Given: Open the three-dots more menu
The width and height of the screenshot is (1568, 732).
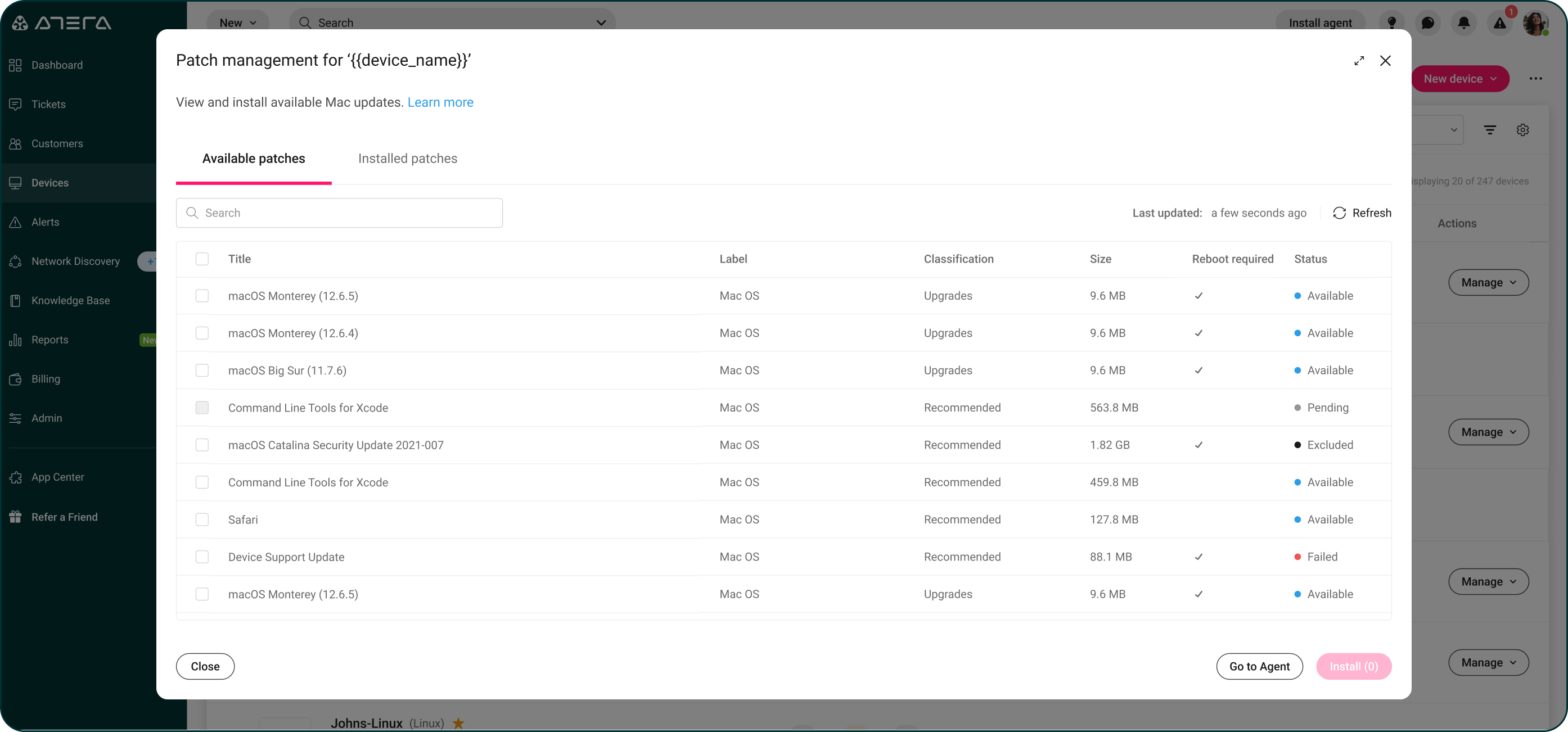Looking at the screenshot, I should pyautogui.click(x=1536, y=79).
